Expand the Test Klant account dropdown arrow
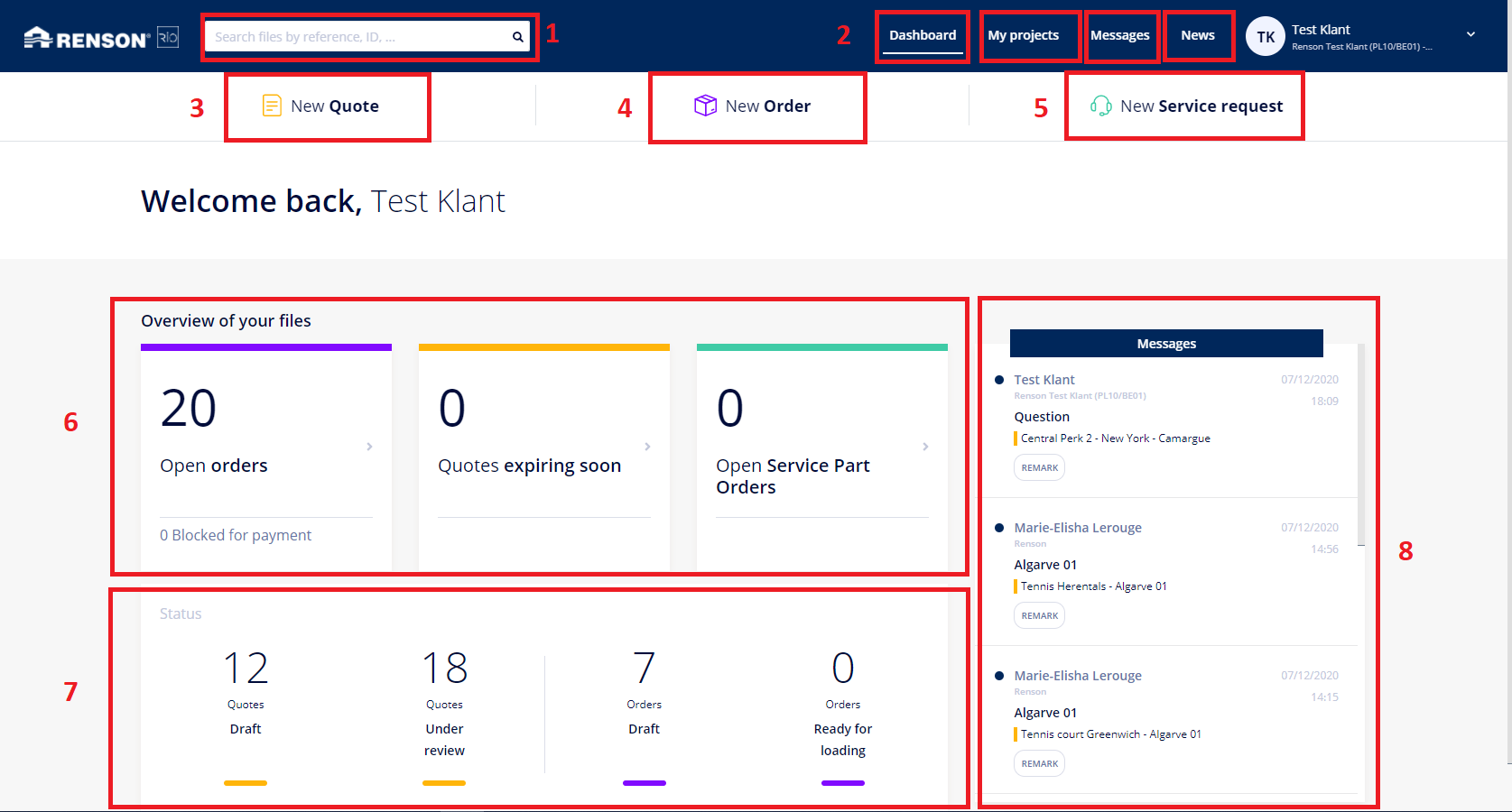1512x812 pixels. pyautogui.click(x=1470, y=34)
